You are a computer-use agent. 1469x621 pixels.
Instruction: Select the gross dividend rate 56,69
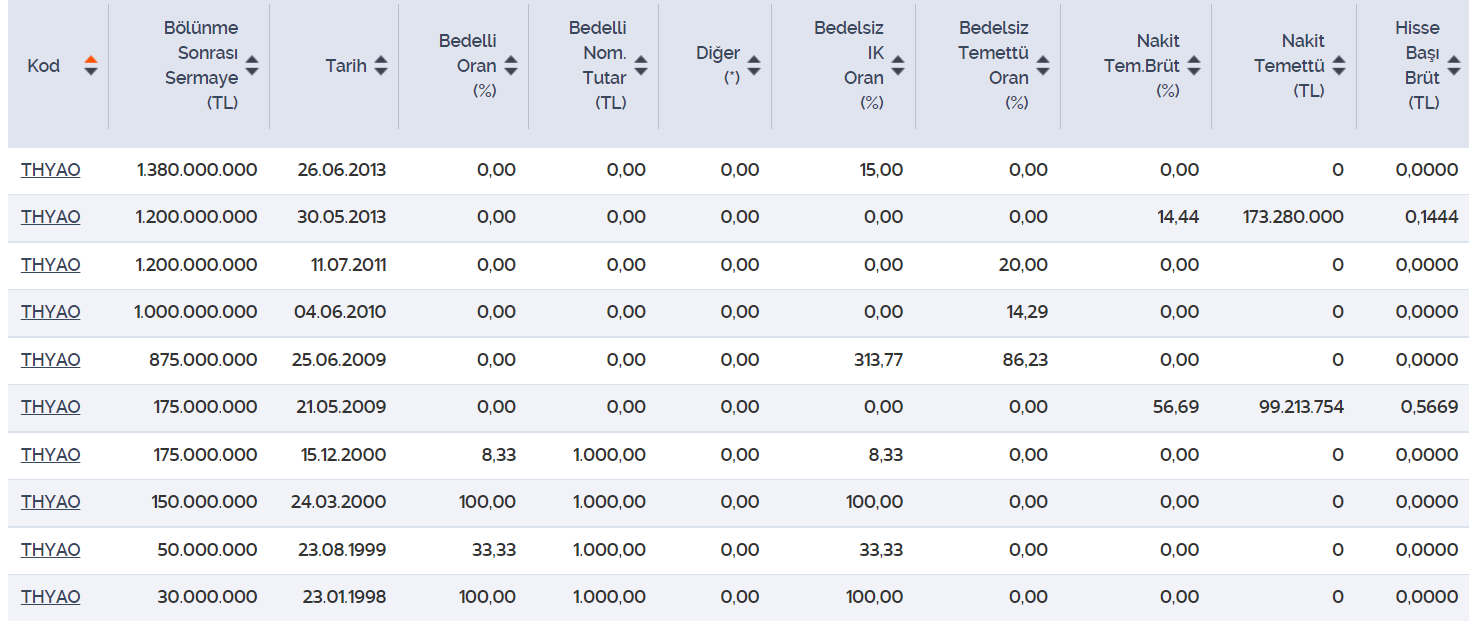1177,407
